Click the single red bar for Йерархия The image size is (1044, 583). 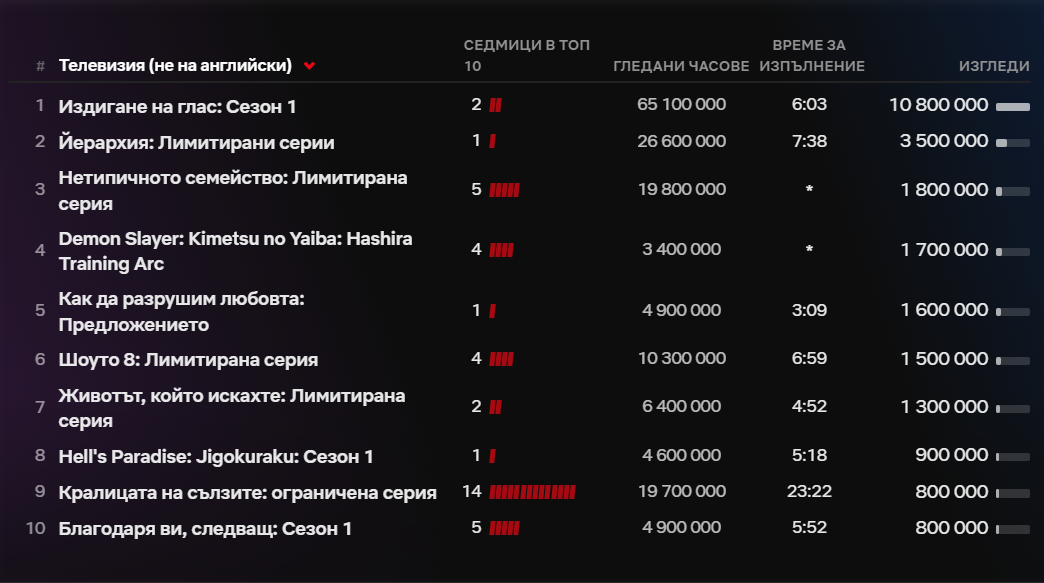click(x=492, y=141)
